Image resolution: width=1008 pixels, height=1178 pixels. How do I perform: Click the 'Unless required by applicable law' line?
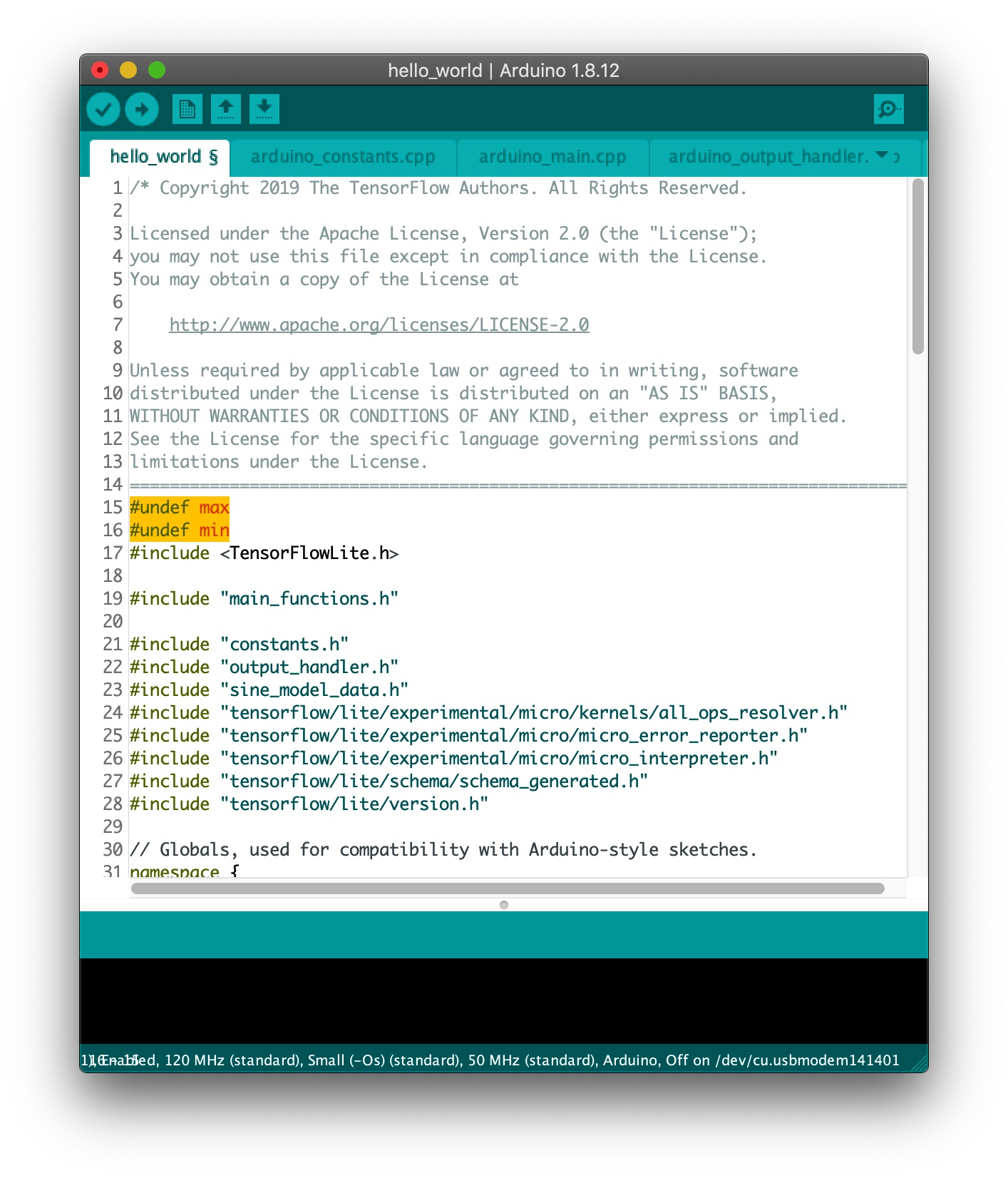(464, 371)
